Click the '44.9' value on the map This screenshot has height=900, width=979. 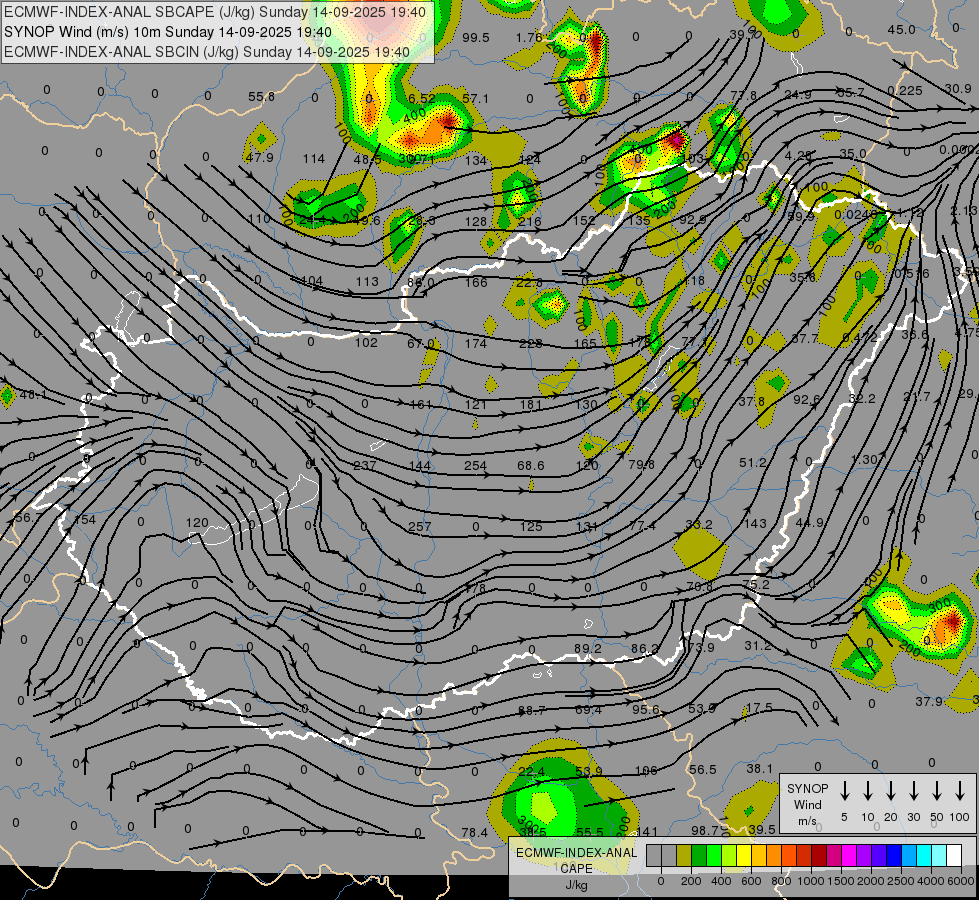click(x=810, y=523)
